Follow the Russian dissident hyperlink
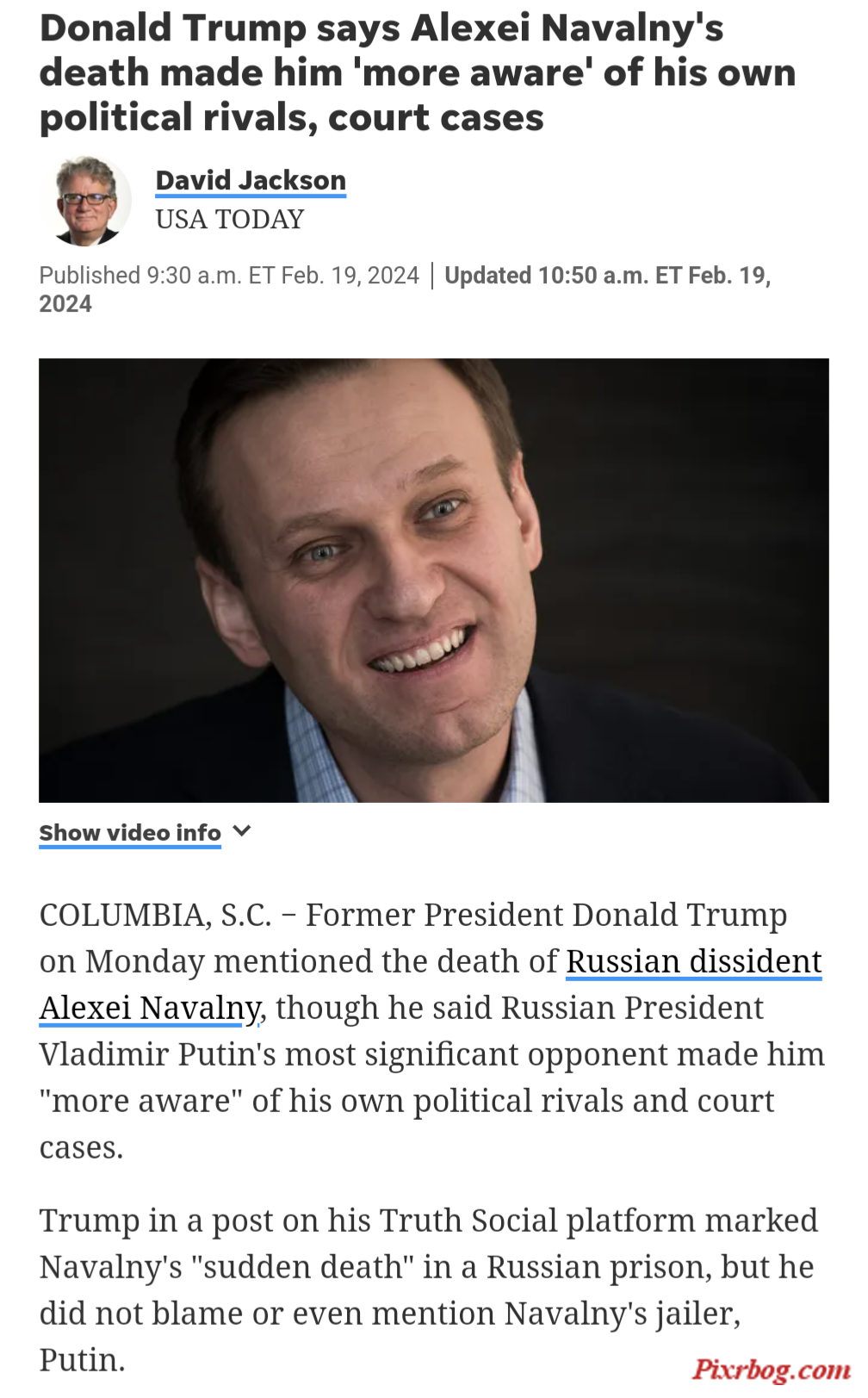Screen dimensions: 868x1398 [694, 961]
